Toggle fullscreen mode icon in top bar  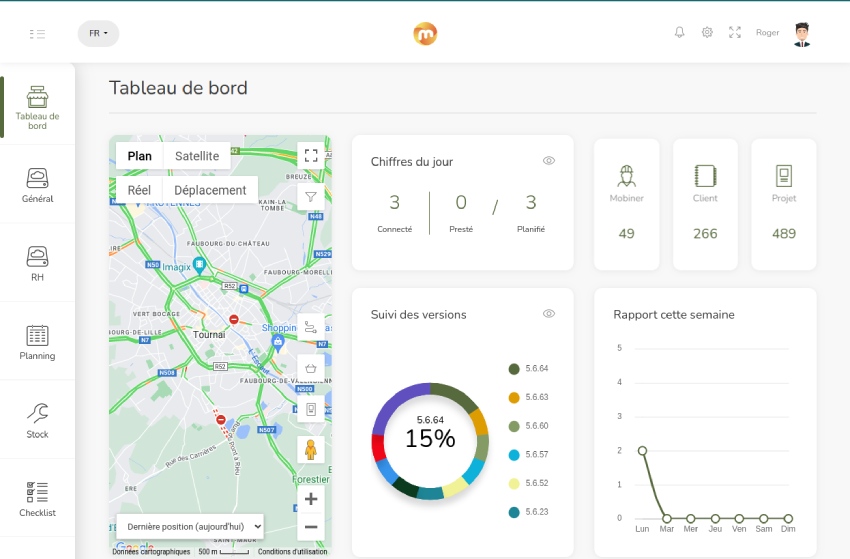coord(735,33)
